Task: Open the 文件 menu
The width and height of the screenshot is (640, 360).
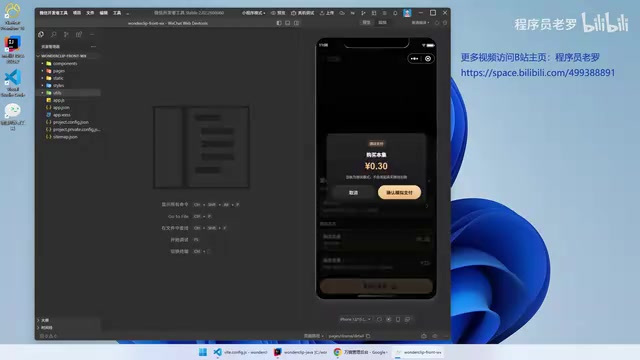Action: click(90, 13)
